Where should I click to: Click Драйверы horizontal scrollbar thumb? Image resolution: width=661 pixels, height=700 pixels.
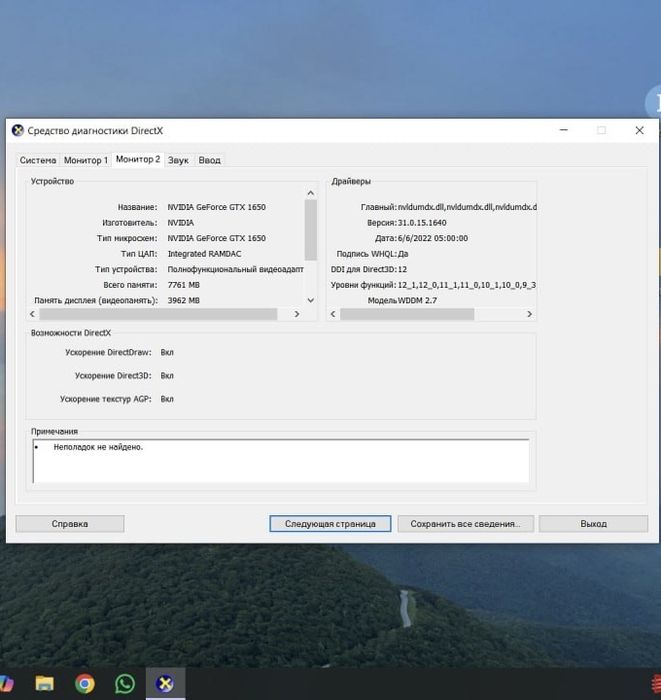(407, 314)
